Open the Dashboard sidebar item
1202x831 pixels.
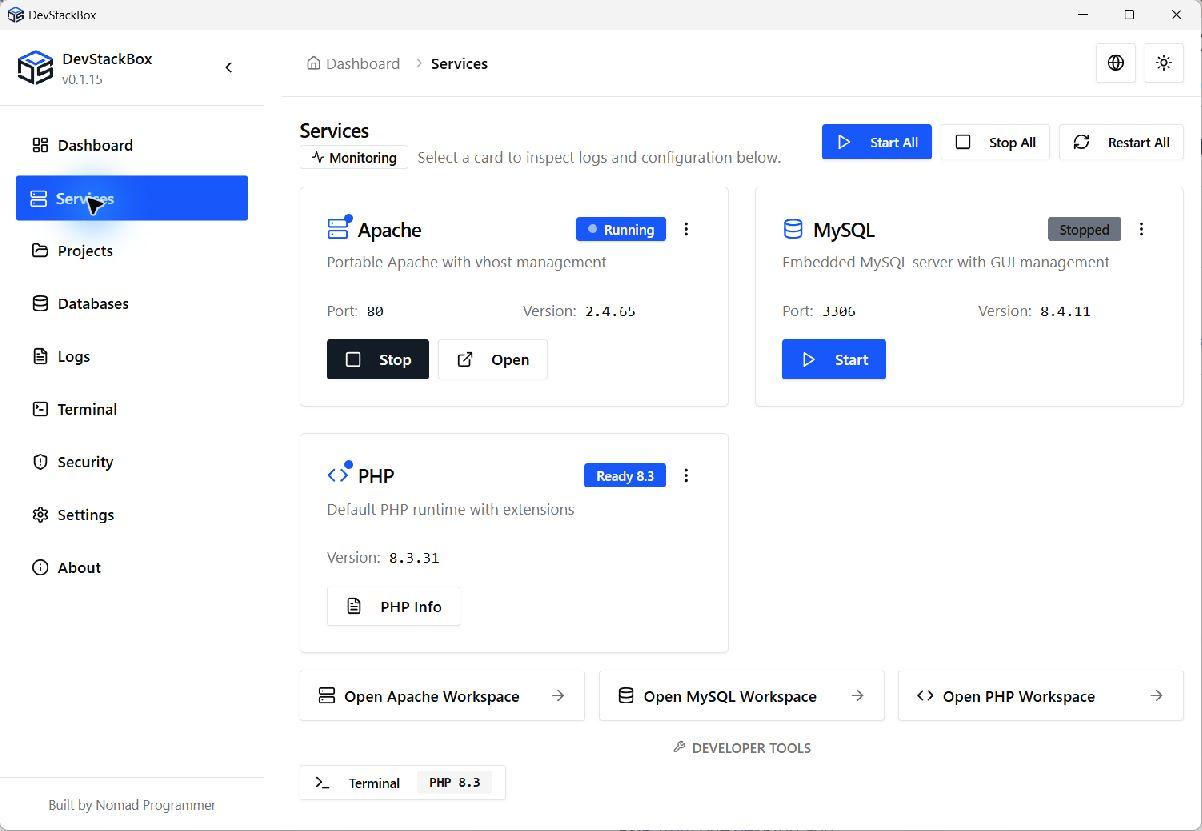(x=132, y=145)
